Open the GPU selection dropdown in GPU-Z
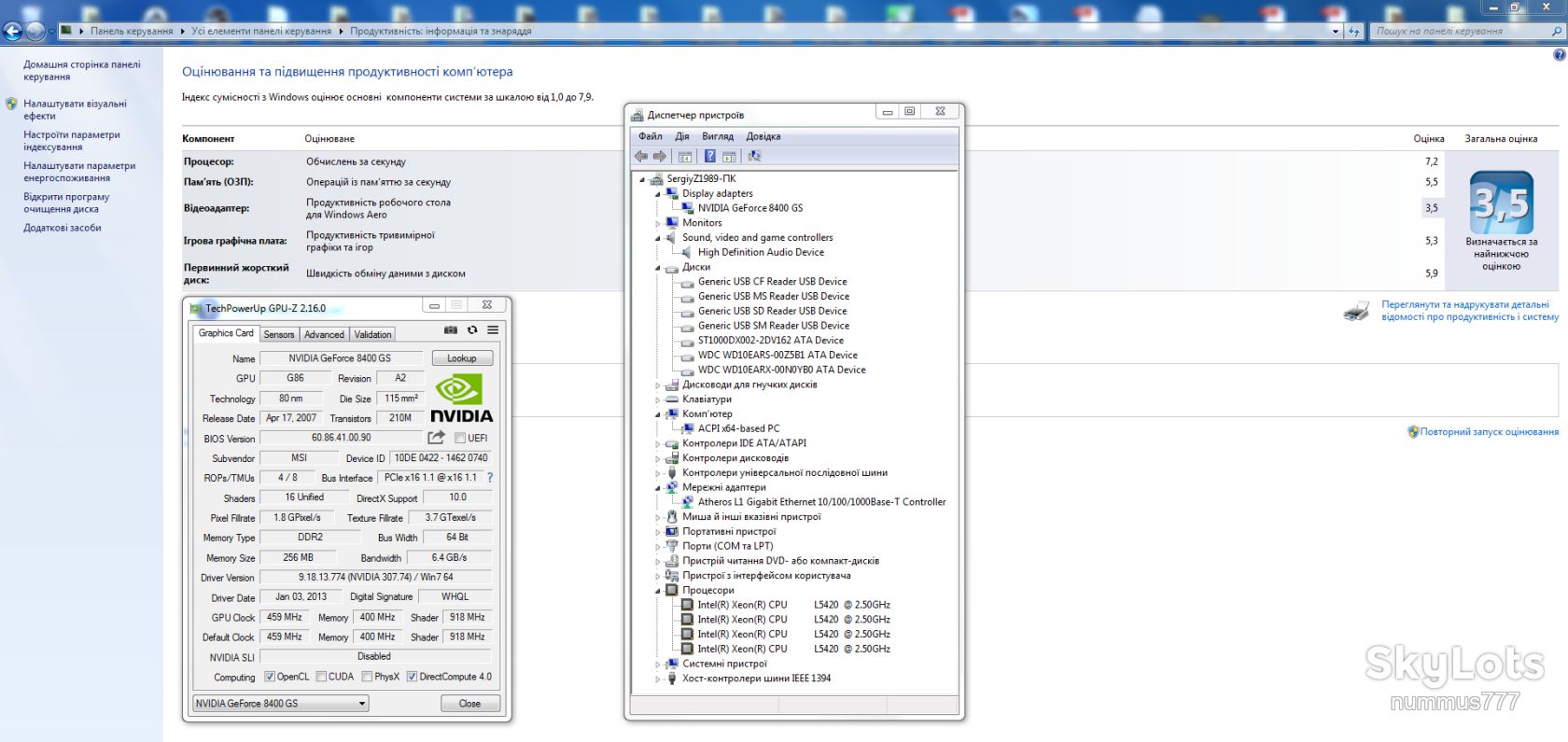The height and width of the screenshot is (742, 1568). pos(281,704)
